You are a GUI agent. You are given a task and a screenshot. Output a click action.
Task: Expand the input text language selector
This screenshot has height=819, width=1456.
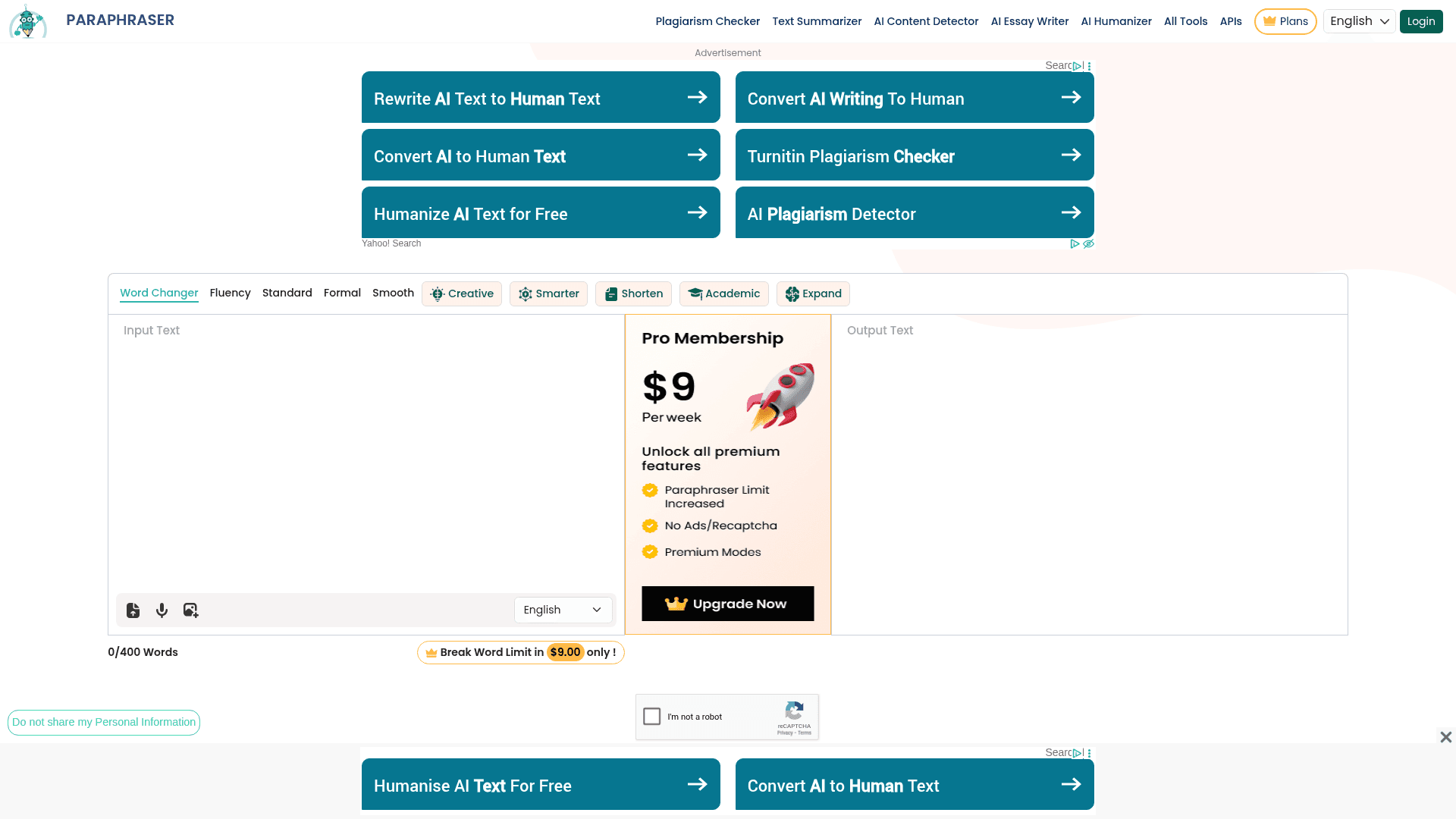[563, 610]
